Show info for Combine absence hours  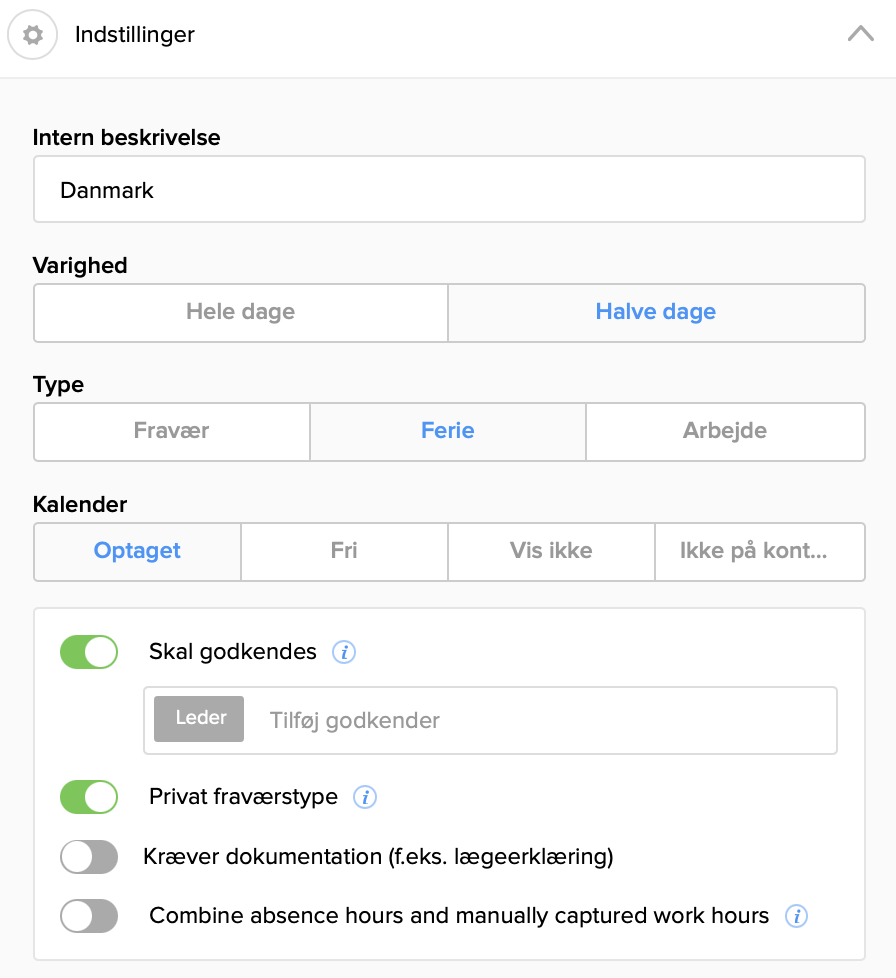(x=796, y=916)
